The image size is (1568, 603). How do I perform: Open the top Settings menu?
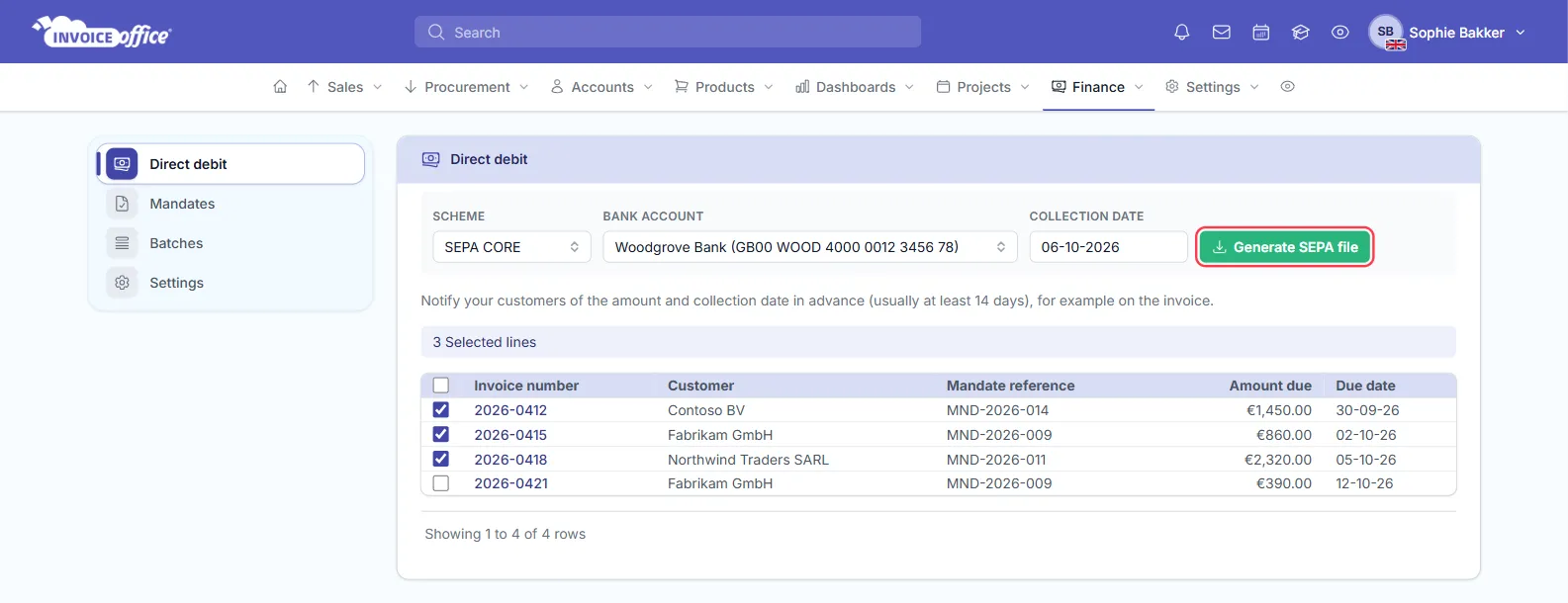click(x=1213, y=87)
